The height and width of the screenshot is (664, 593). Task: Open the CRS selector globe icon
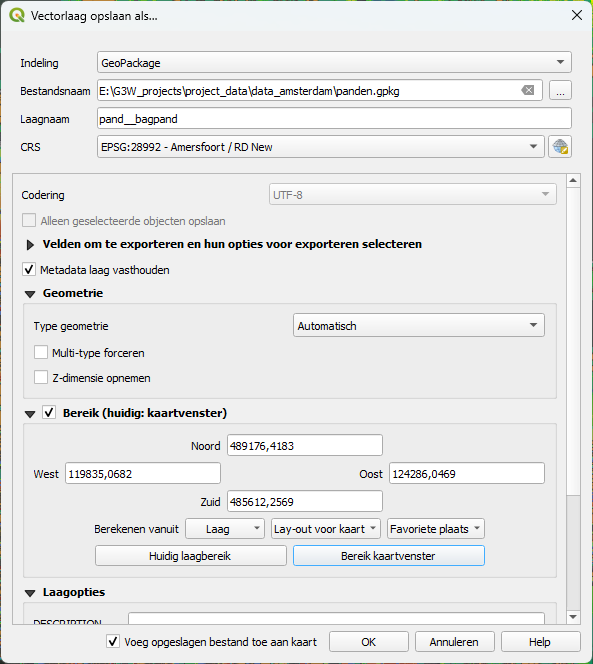click(x=560, y=147)
